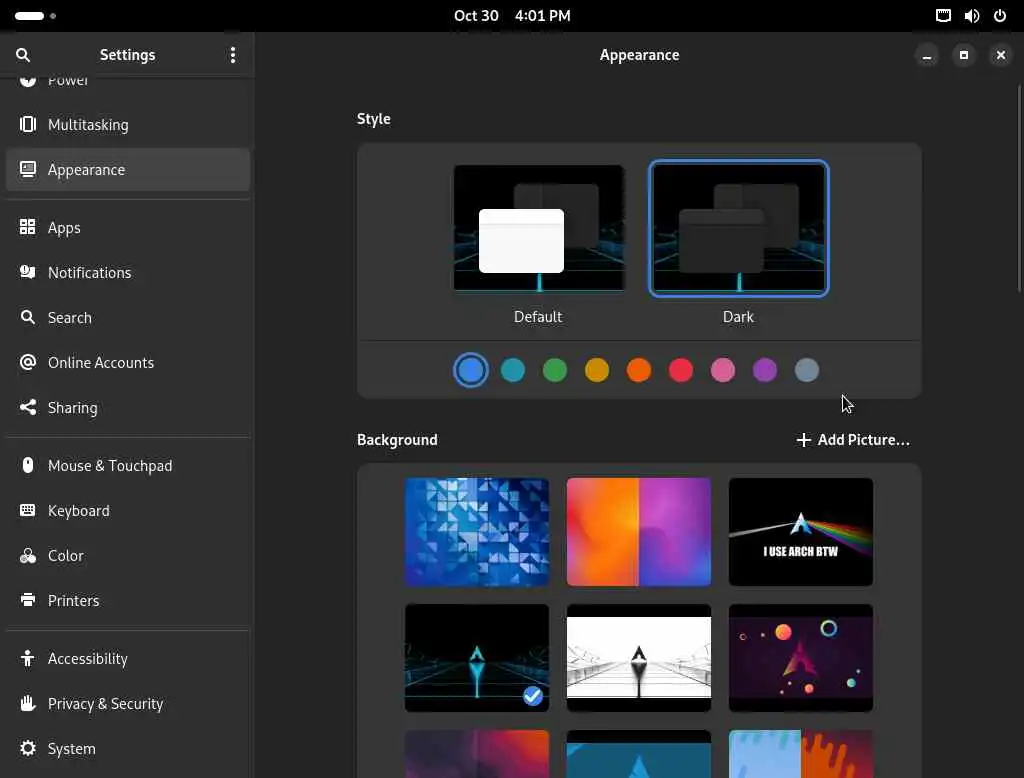
Task: Choose the red accent color
Action: click(680, 370)
